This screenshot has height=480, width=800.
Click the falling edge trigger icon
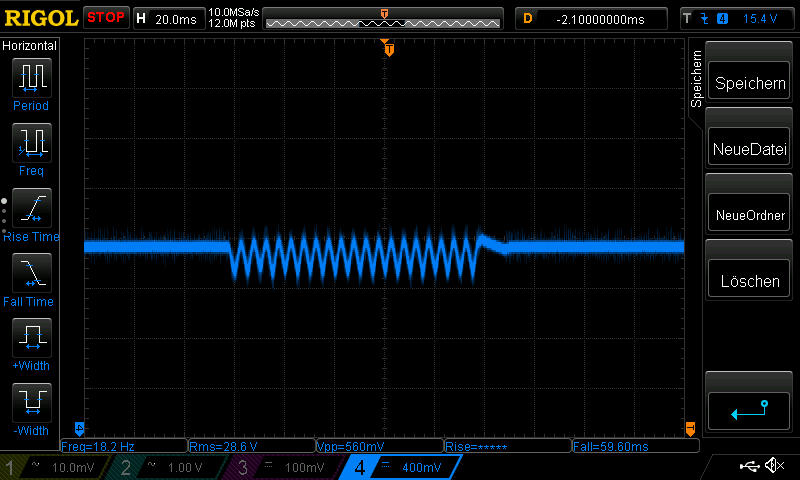(704, 19)
